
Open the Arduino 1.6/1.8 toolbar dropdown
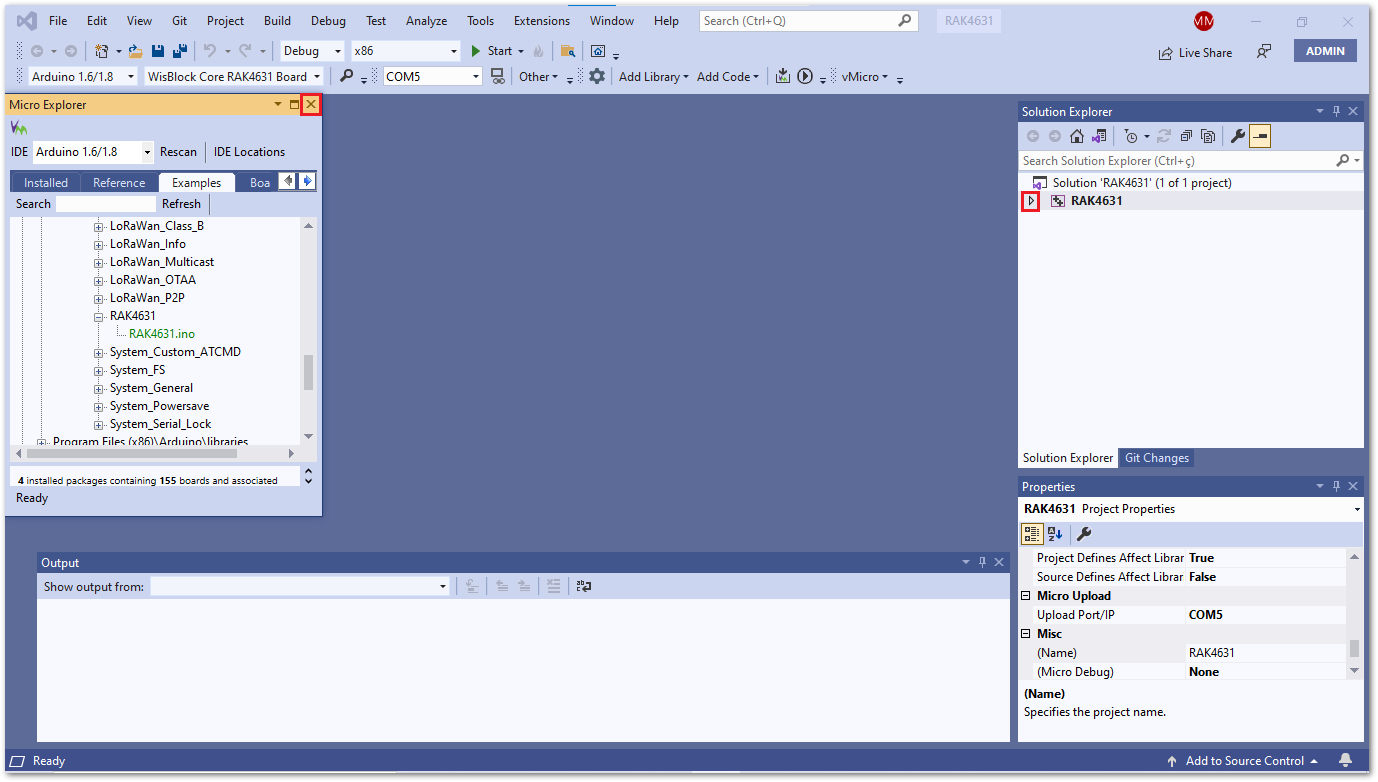83,77
